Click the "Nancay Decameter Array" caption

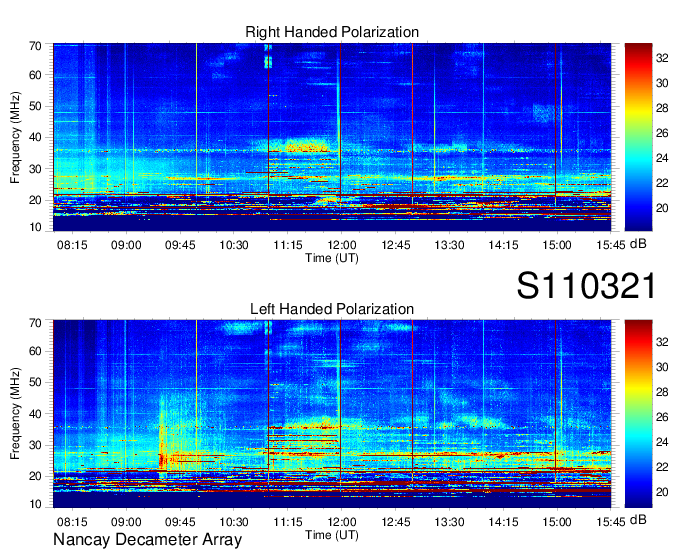[147, 540]
